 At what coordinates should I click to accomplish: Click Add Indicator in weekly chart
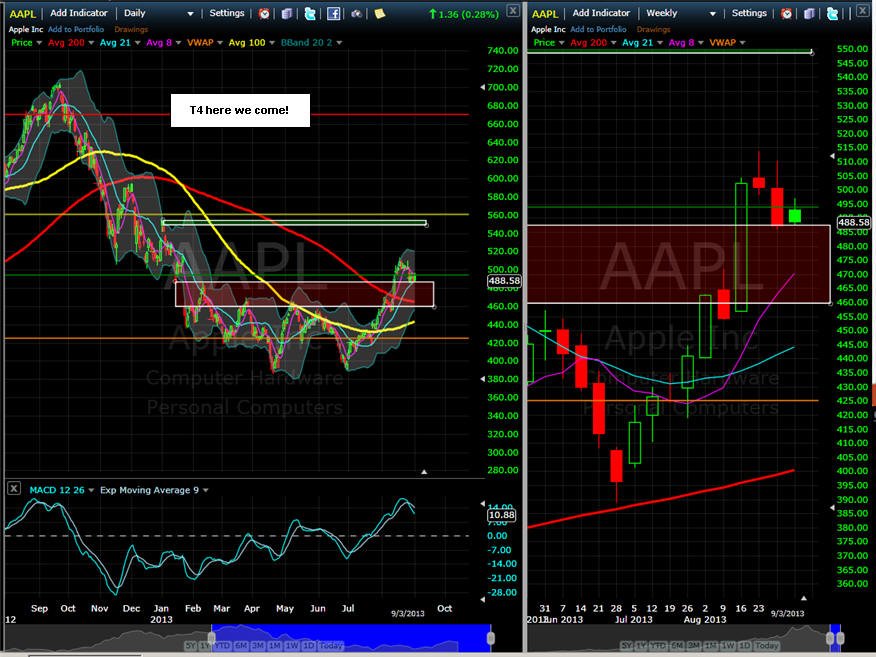(x=601, y=13)
